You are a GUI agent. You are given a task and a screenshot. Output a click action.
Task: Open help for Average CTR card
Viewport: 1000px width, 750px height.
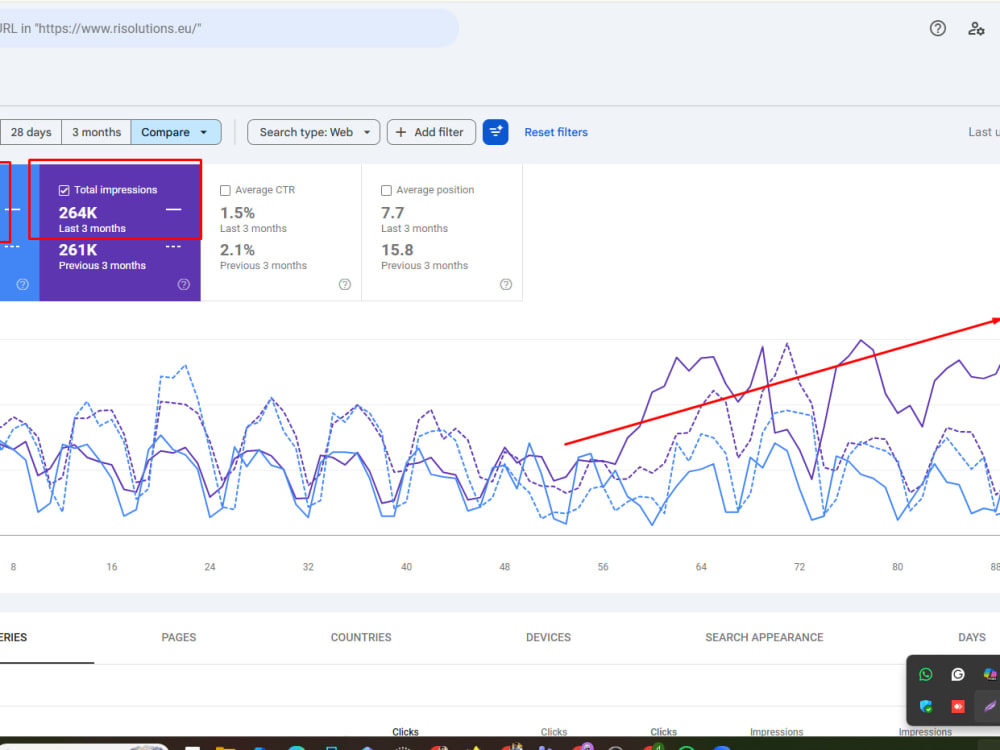pos(345,284)
